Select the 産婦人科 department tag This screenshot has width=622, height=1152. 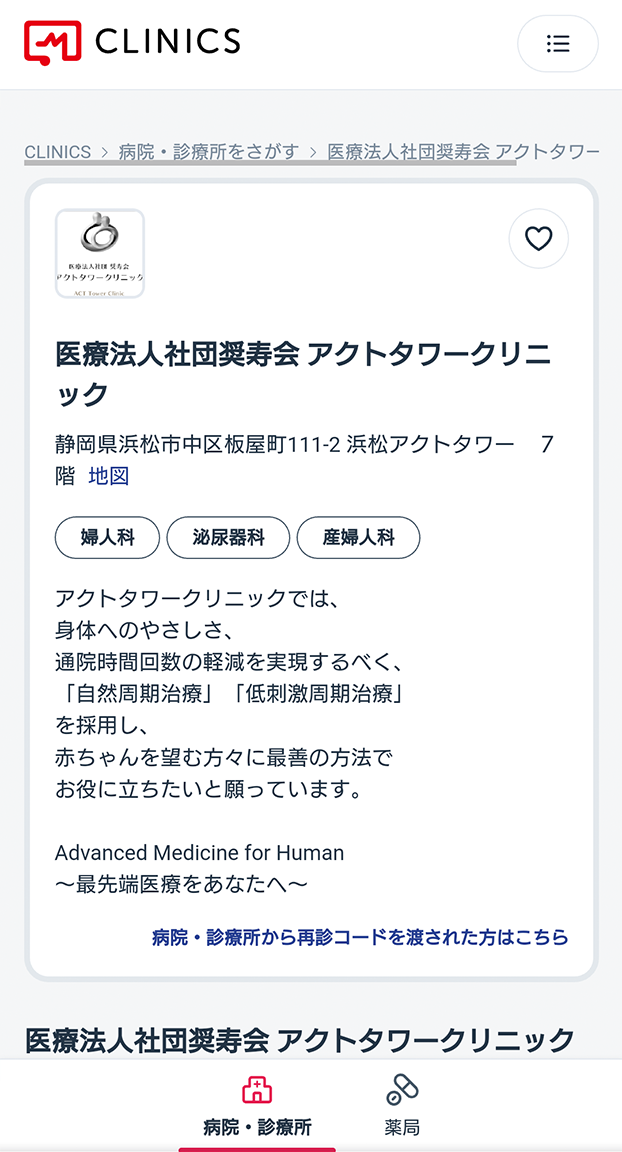pyautogui.click(x=358, y=538)
